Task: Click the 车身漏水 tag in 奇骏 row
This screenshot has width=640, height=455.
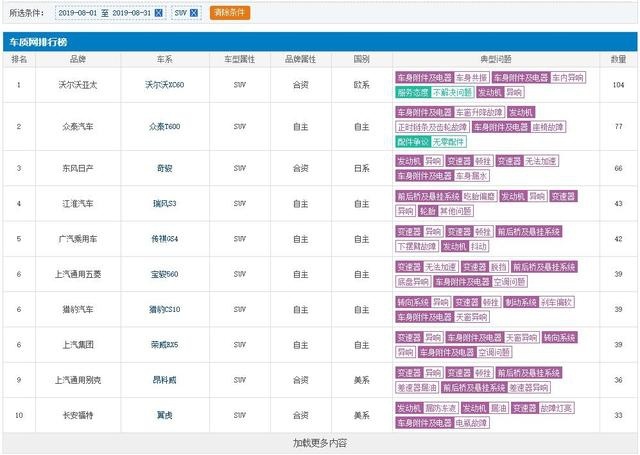Action: click(x=471, y=175)
